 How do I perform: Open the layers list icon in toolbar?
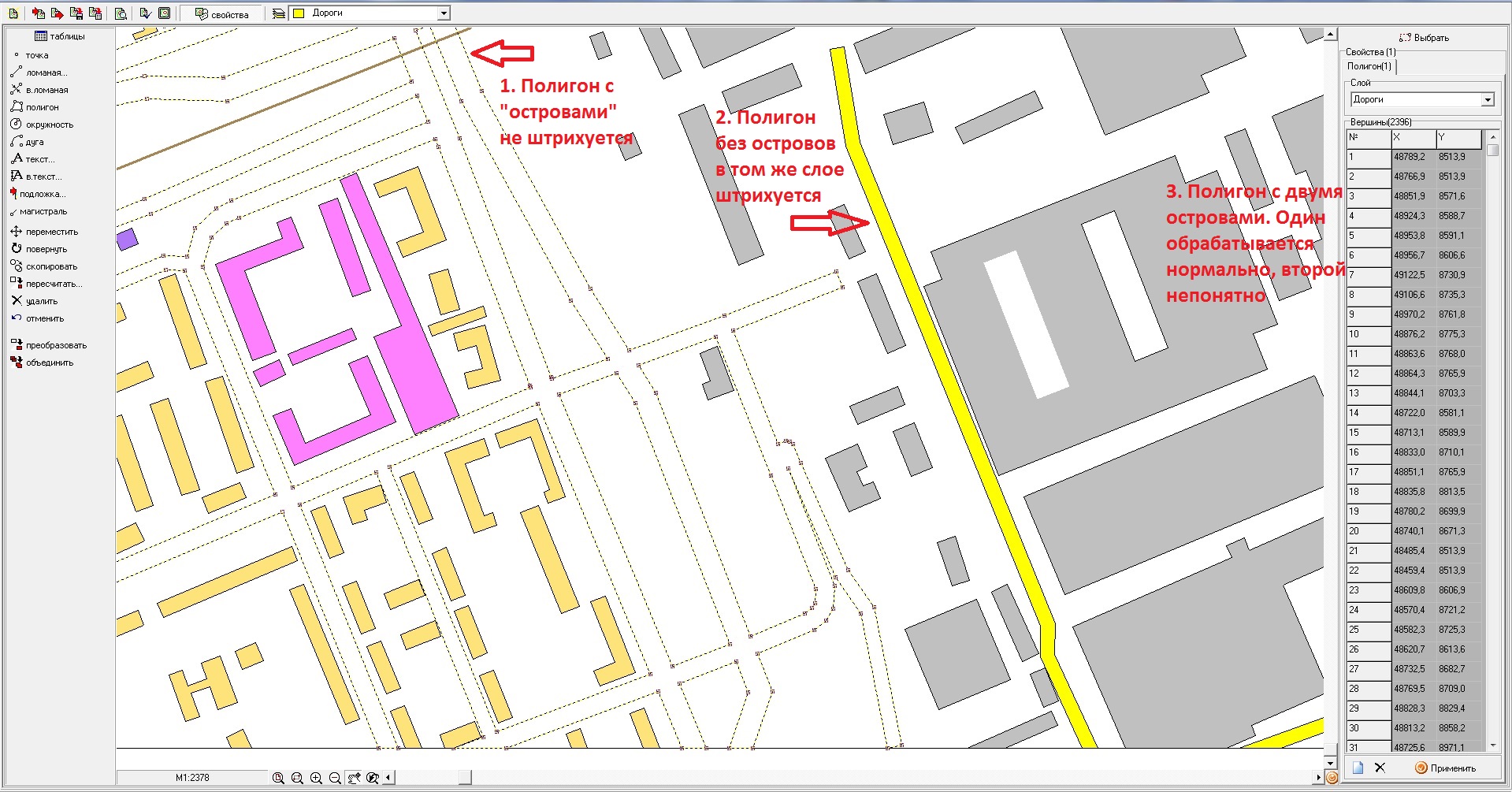tap(278, 13)
